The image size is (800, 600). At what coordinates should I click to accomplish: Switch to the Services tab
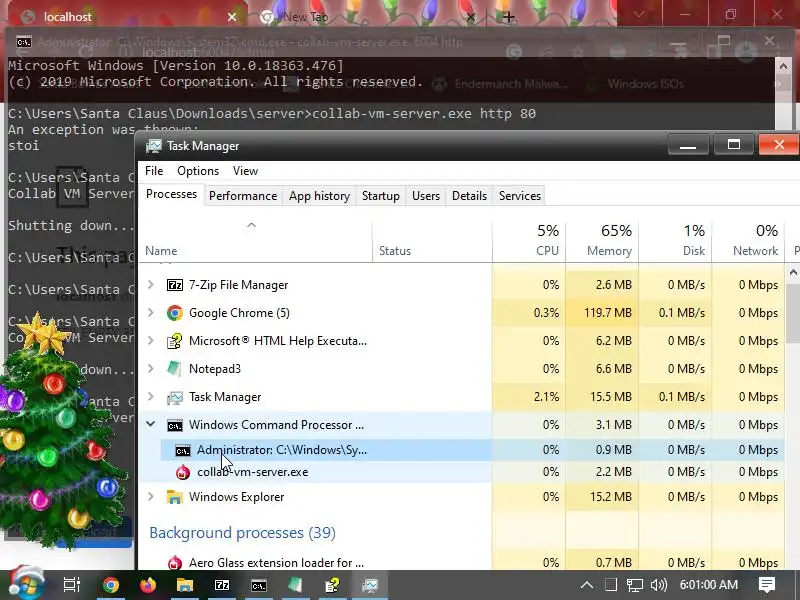click(520, 196)
